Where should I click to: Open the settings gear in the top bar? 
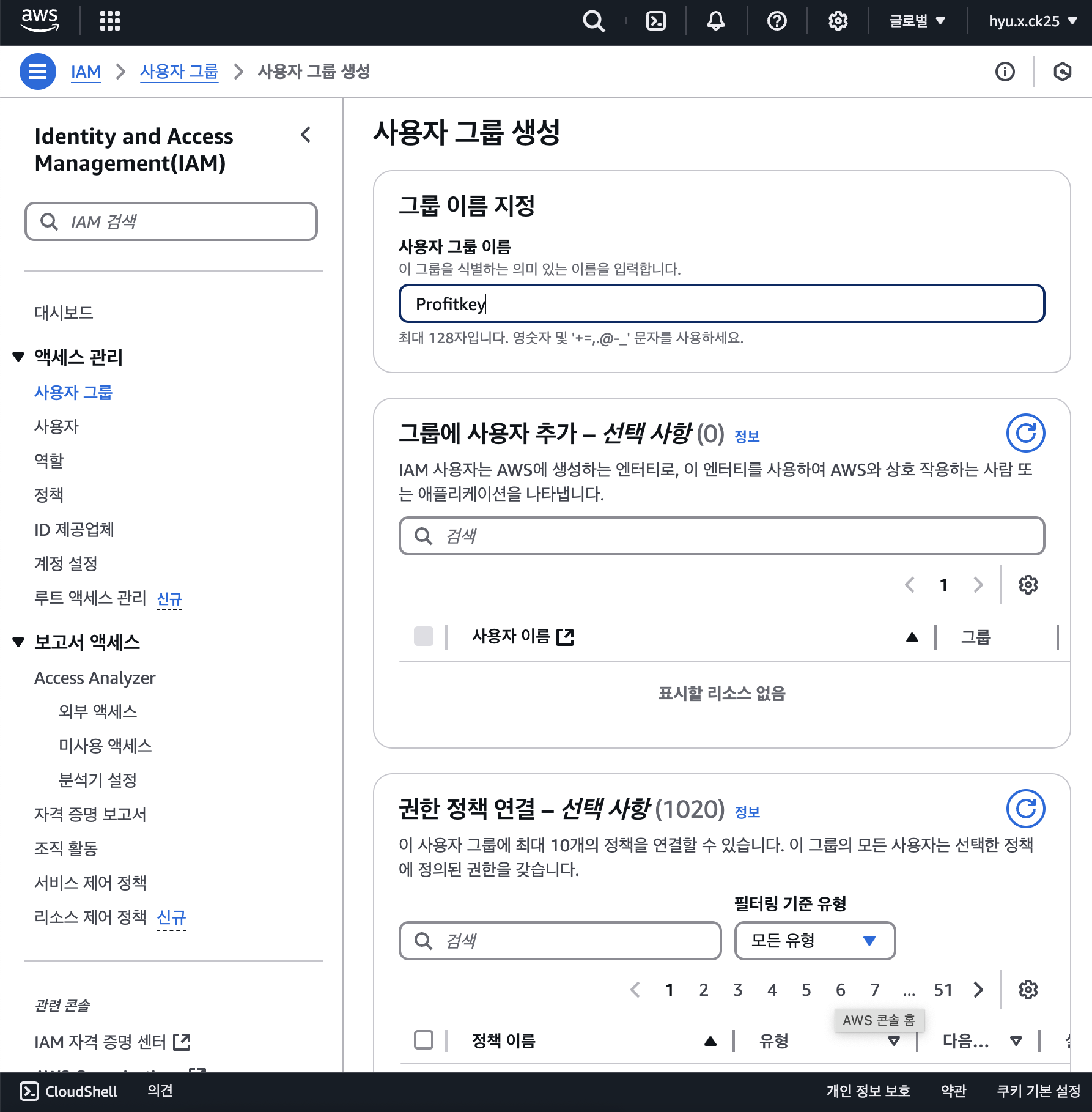[838, 21]
